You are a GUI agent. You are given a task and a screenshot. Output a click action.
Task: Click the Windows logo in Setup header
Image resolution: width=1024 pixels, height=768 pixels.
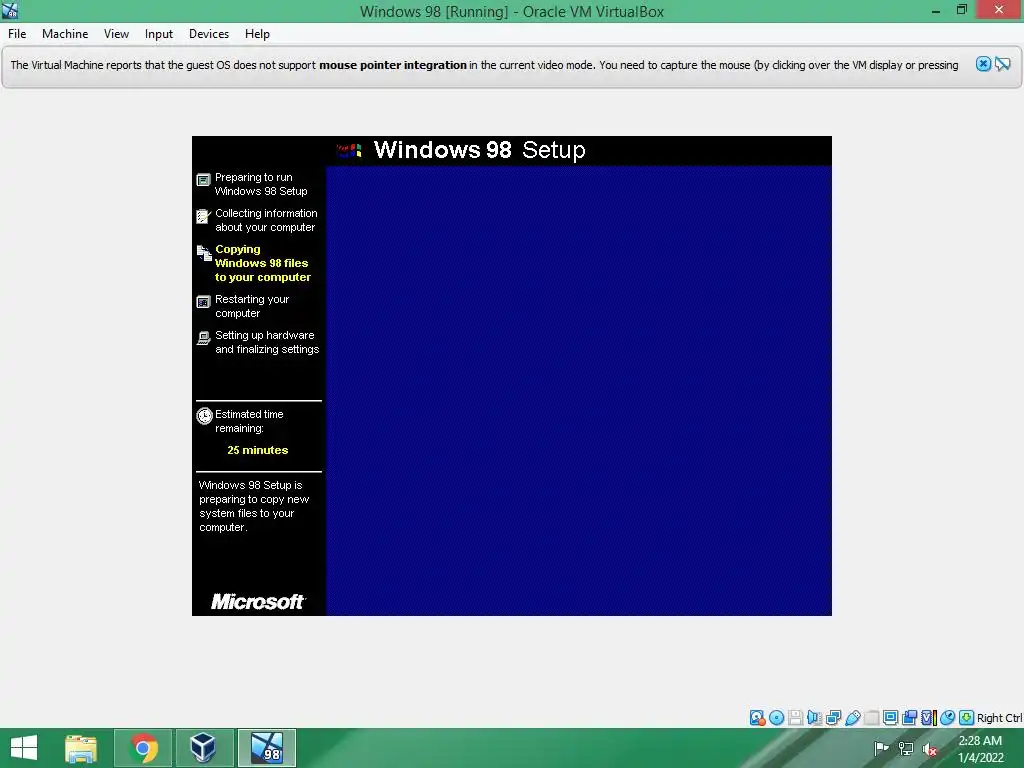(x=349, y=151)
